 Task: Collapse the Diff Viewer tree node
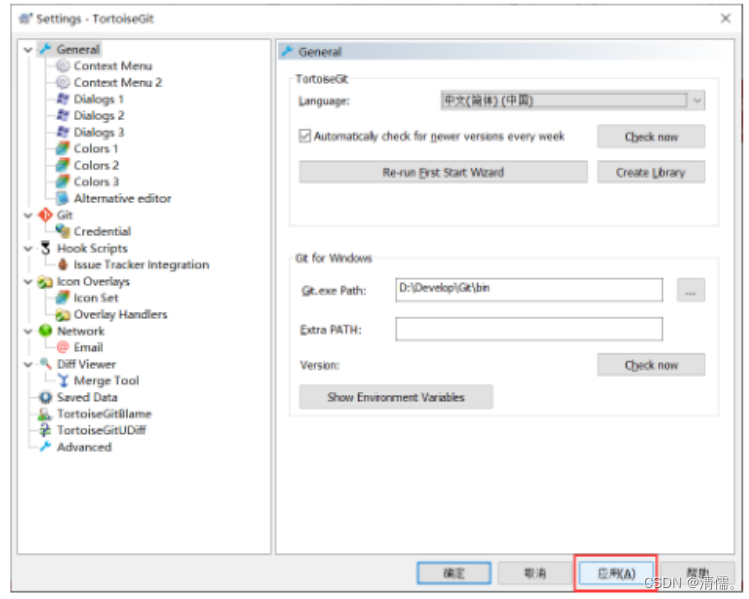pyautogui.click(x=28, y=364)
